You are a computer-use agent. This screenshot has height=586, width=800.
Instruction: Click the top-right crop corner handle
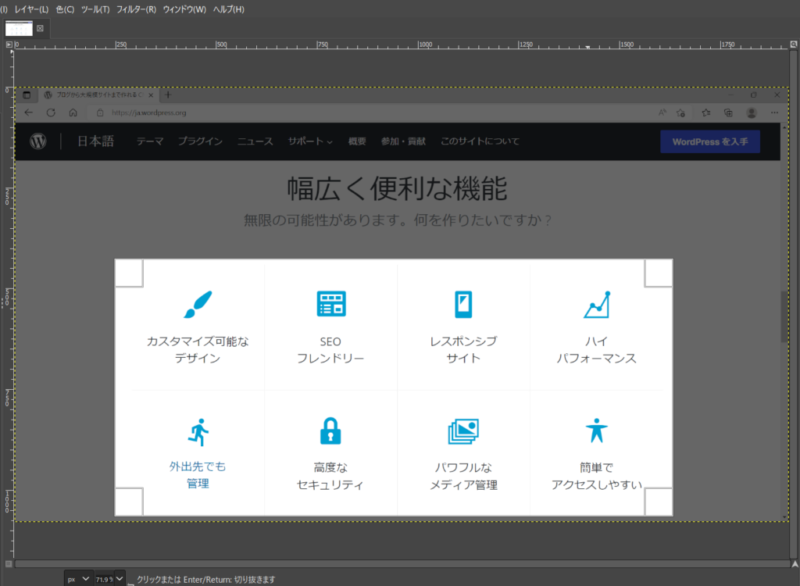click(x=658, y=273)
